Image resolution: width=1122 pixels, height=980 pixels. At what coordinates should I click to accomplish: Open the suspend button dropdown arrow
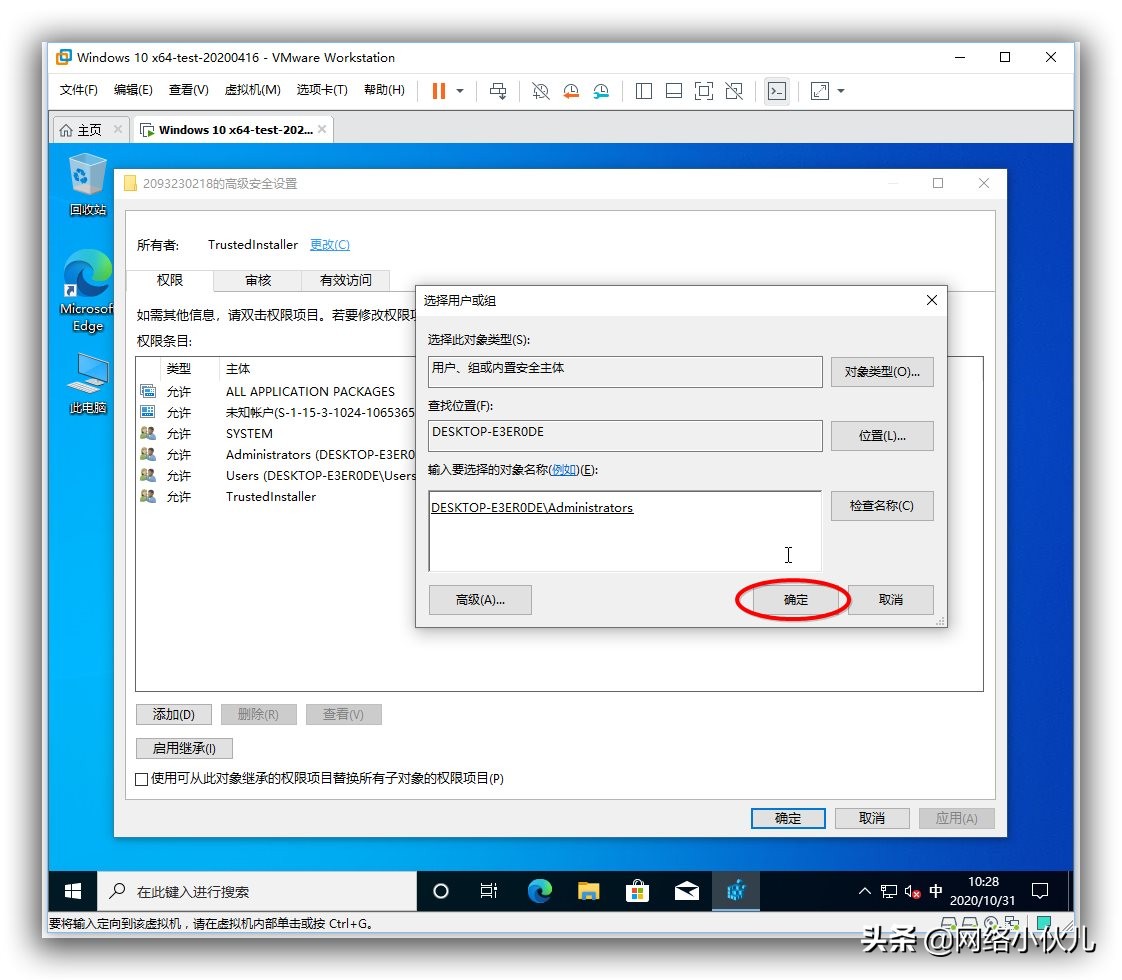click(459, 91)
